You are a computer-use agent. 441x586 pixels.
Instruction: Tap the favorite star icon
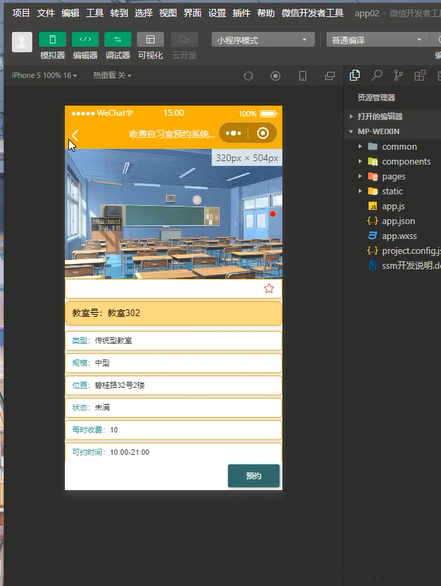pyautogui.click(x=269, y=289)
